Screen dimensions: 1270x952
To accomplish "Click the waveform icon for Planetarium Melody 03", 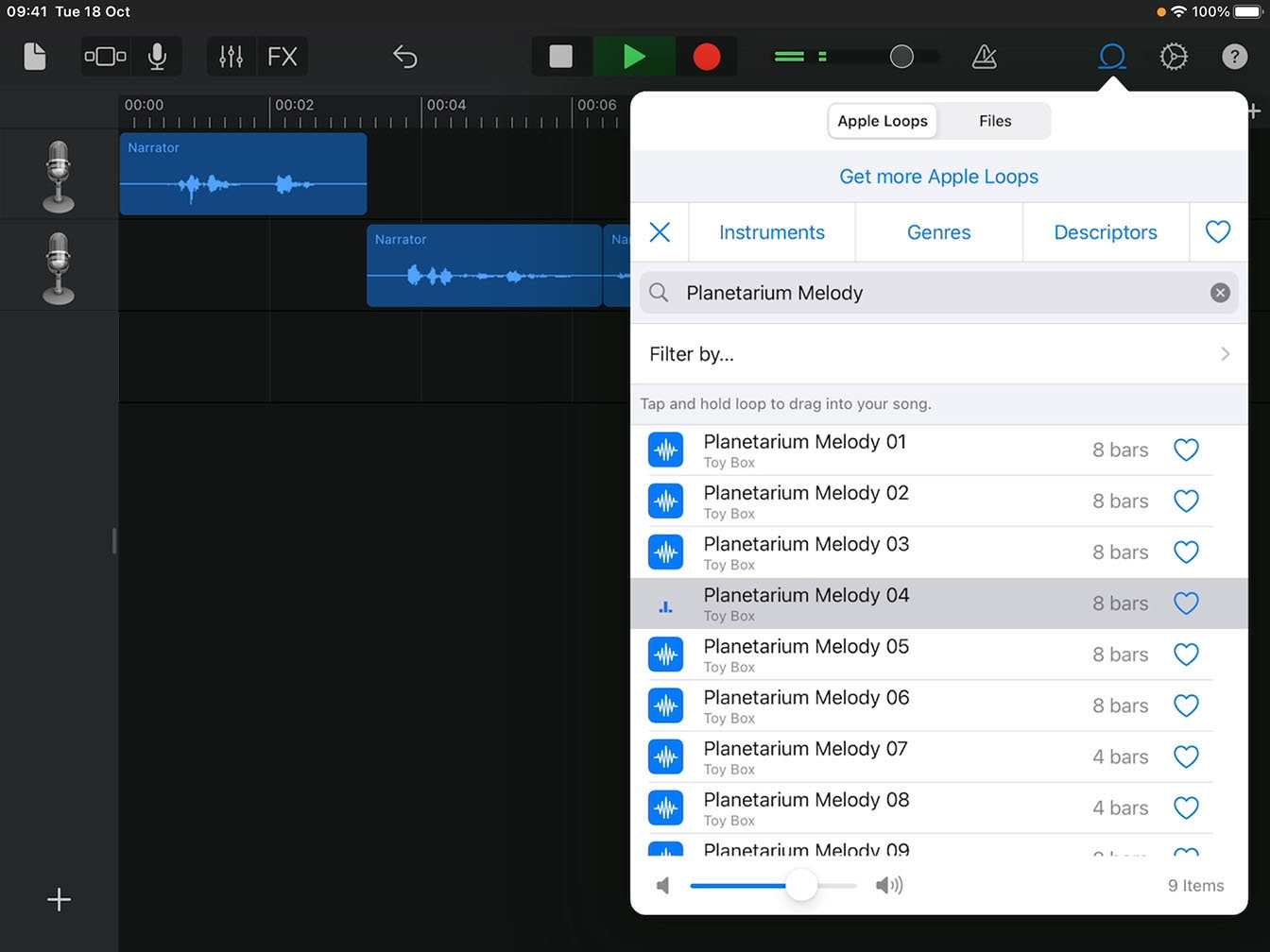I will 665,552.
